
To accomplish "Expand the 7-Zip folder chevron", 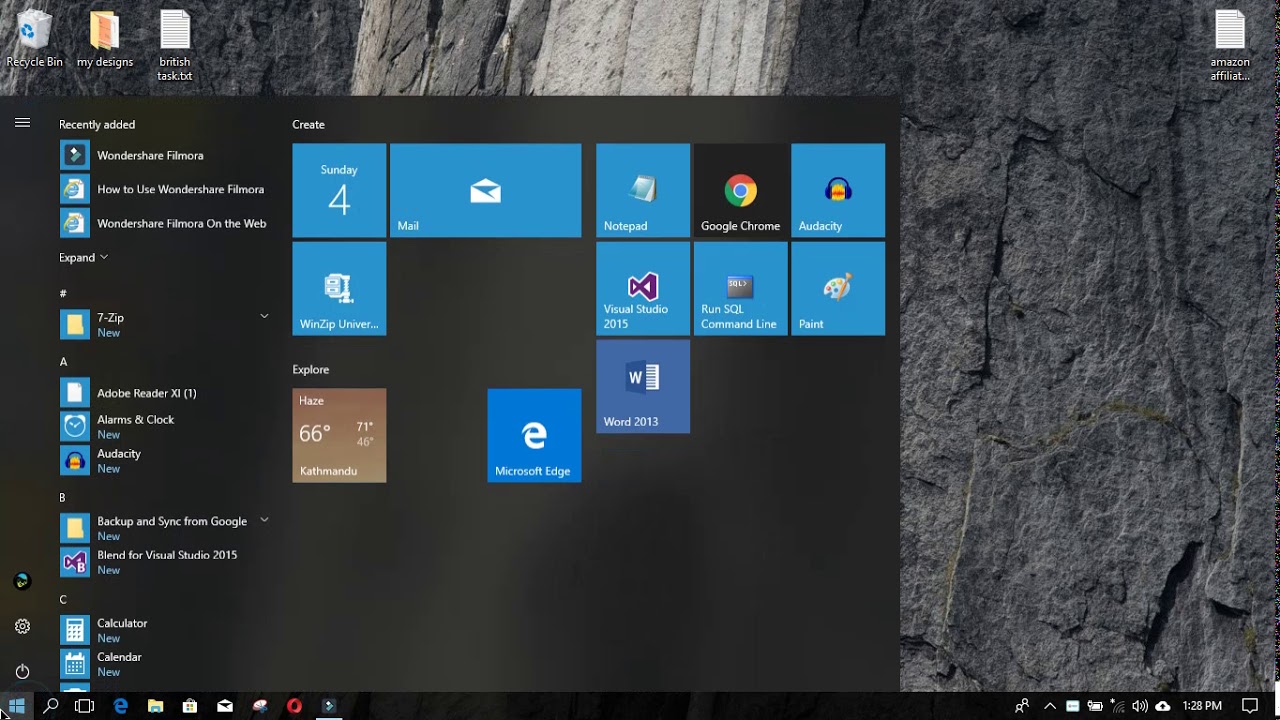I will point(264,316).
